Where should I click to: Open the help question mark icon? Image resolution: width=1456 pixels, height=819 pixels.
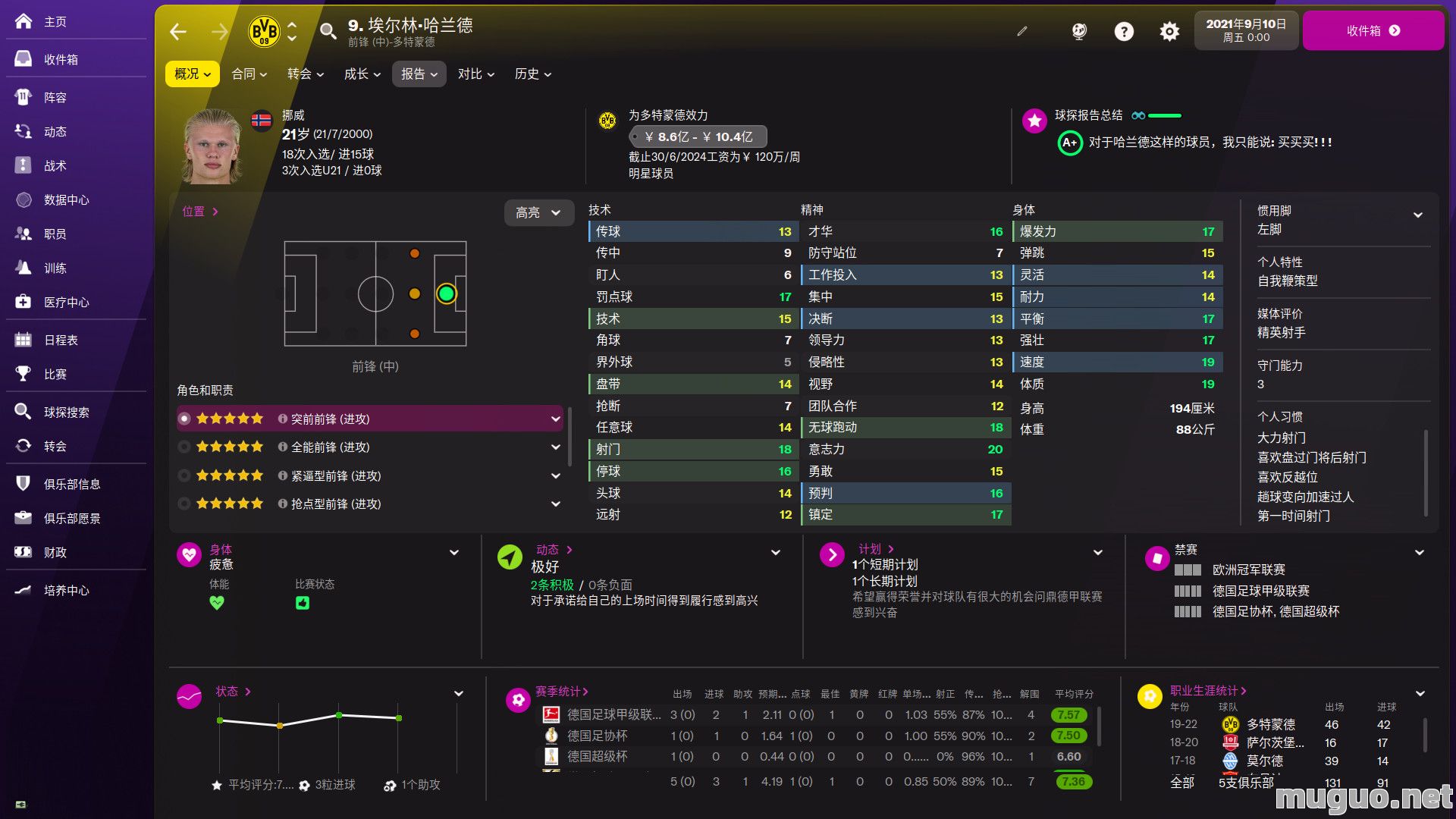1124,31
